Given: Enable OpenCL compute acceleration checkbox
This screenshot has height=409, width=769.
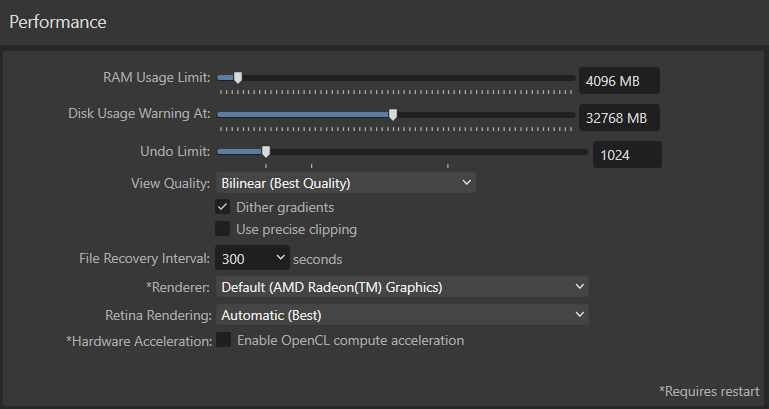Looking at the screenshot, I should tap(223, 340).
